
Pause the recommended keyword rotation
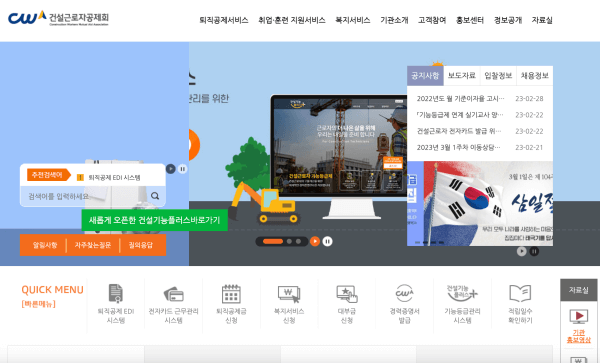tap(183, 169)
